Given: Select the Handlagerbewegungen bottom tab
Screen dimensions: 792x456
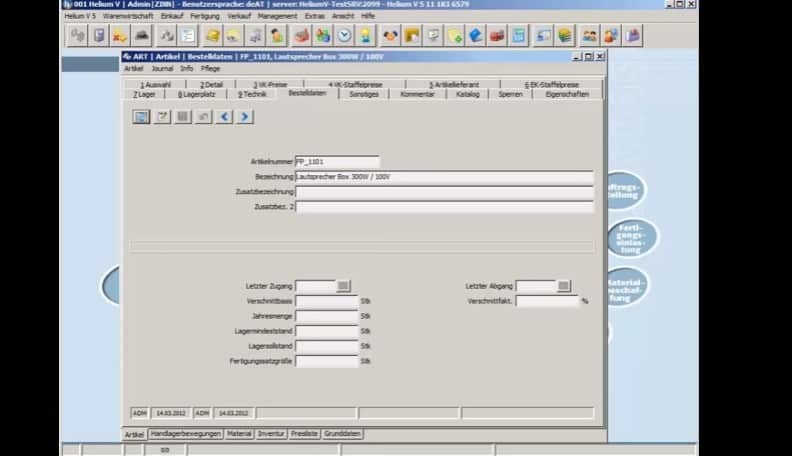Looking at the screenshot, I should point(184,434).
